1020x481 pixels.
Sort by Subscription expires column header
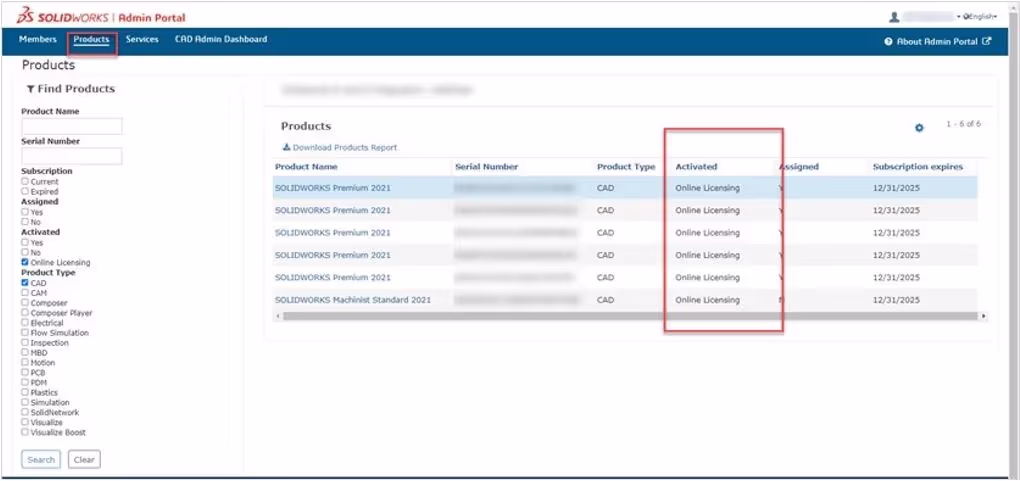click(x=918, y=167)
